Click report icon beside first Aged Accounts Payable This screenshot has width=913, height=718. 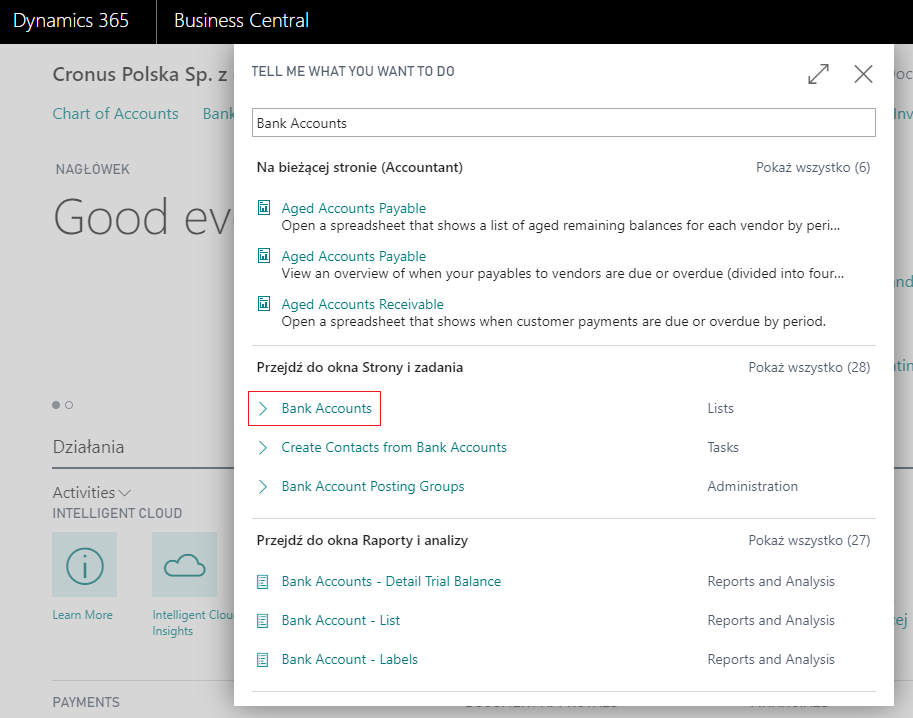pyautogui.click(x=264, y=207)
